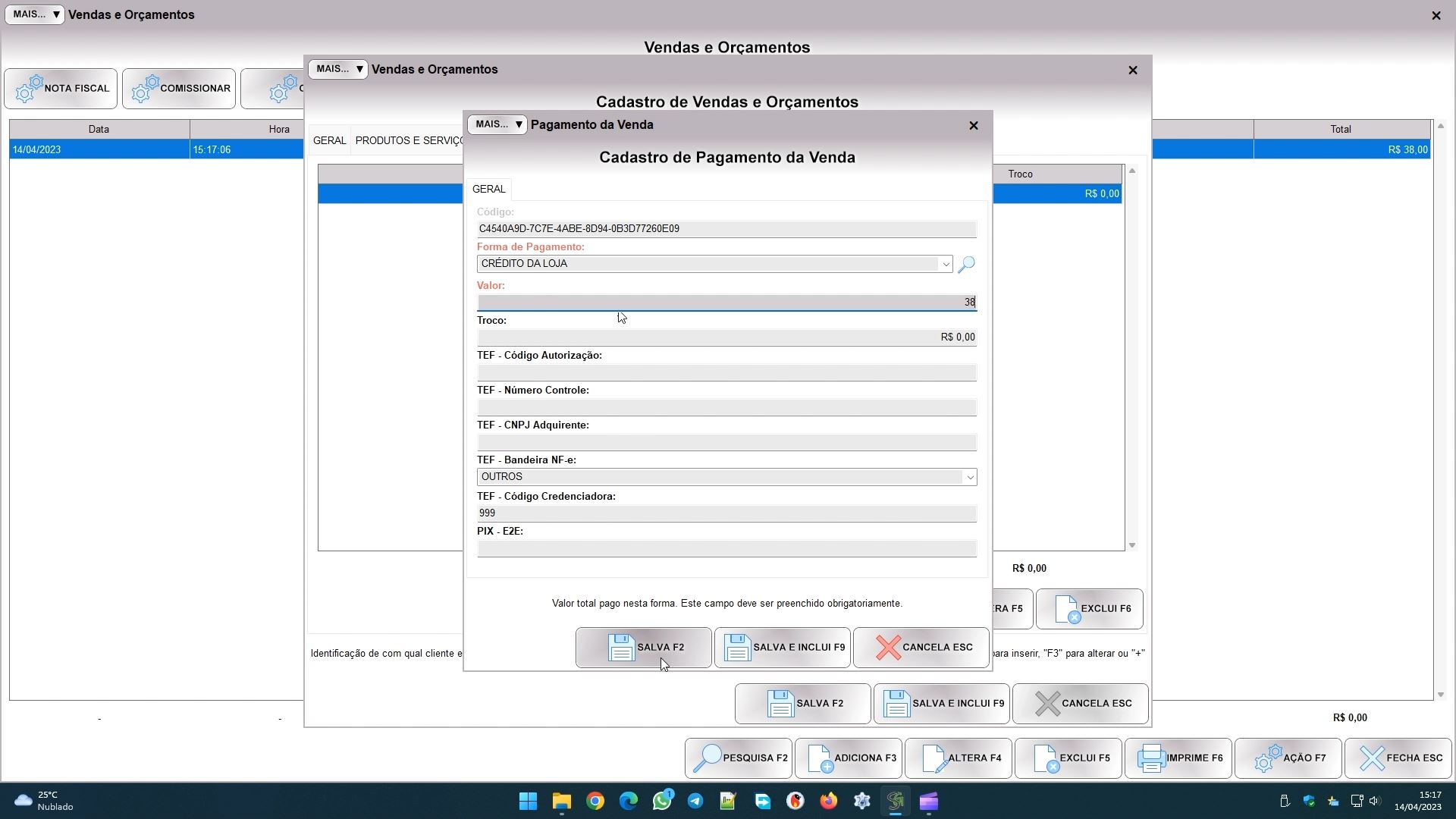Select the GERAL tab in the Pagamento da Venda dialog

coord(488,189)
